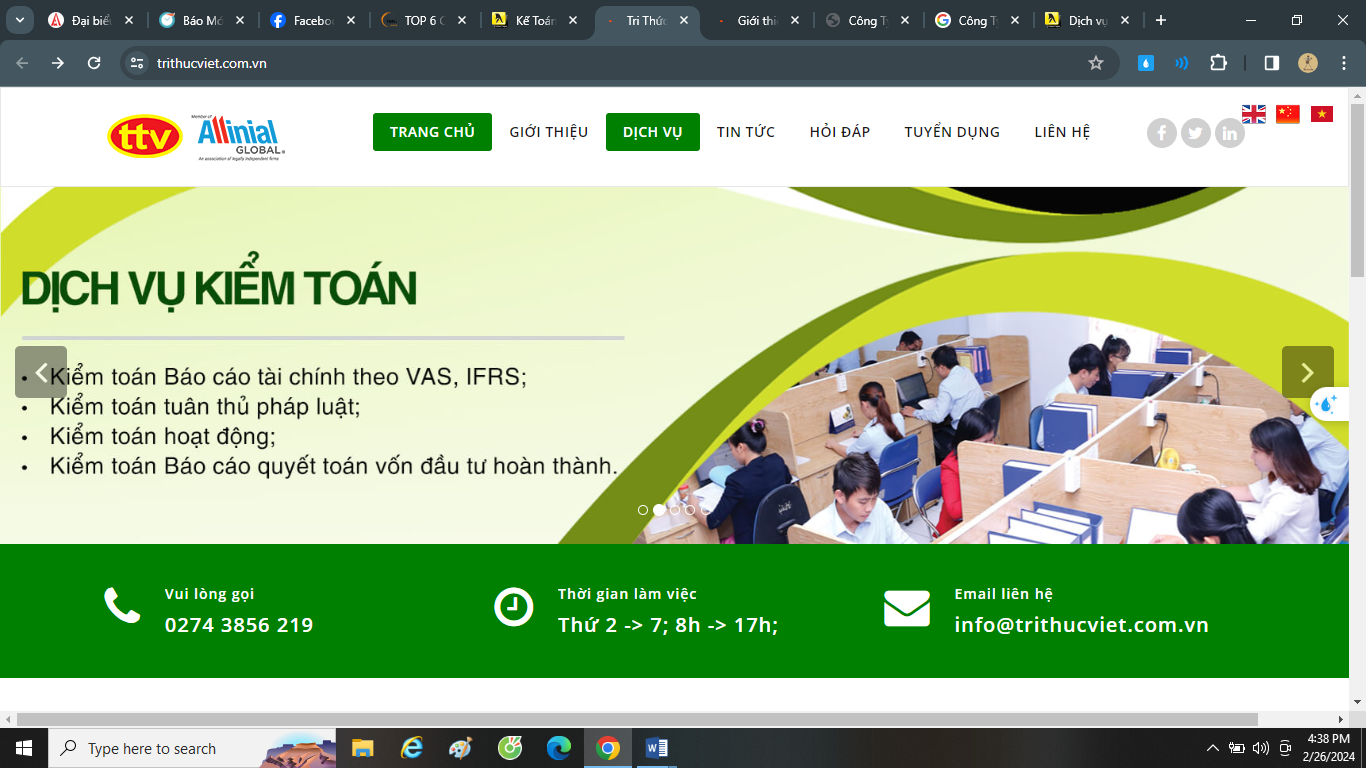Open the Chrome extensions puzzle icon

[x=1218, y=63]
